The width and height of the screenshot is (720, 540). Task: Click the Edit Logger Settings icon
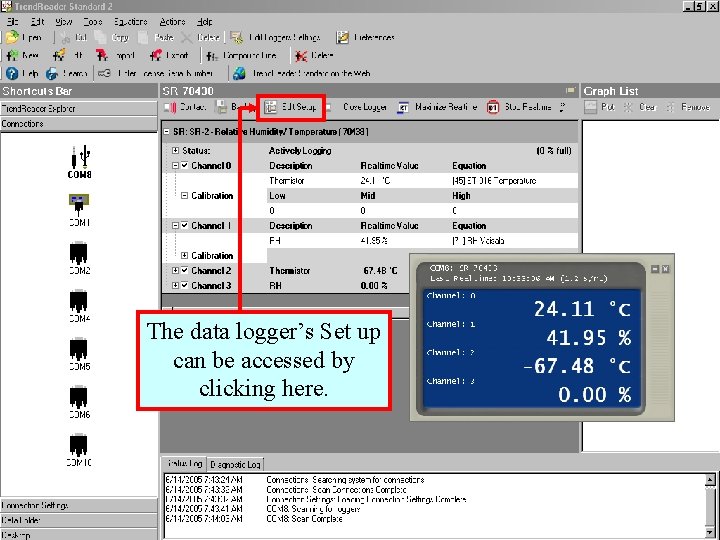[236, 38]
